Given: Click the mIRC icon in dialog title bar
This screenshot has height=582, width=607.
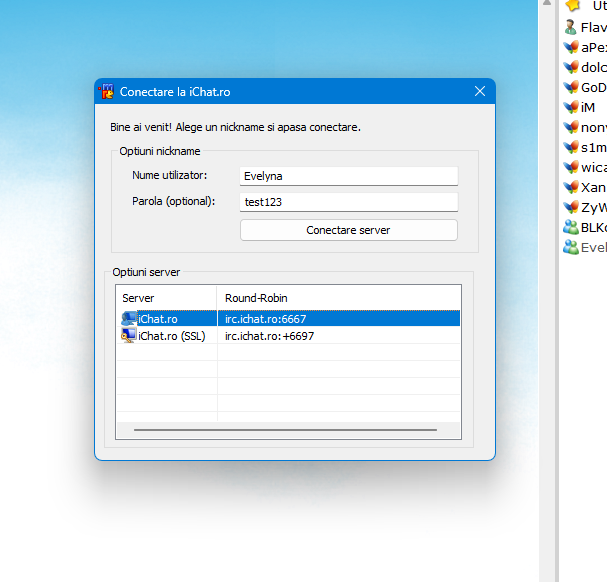Looking at the screenshot, I should (106, 92).
